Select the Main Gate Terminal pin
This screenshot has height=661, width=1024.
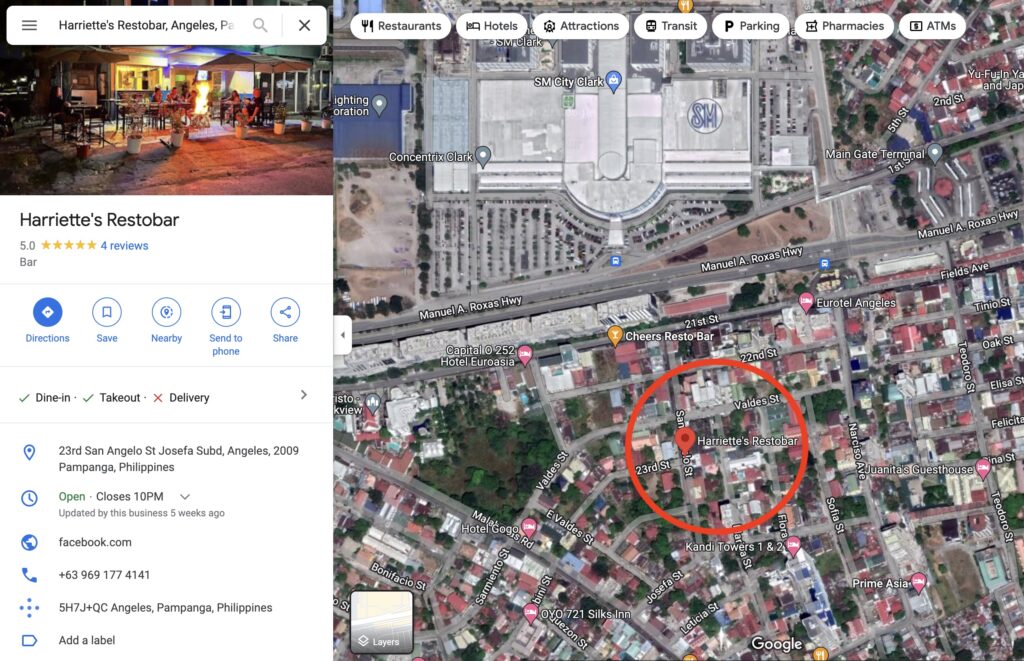(935, 153)
